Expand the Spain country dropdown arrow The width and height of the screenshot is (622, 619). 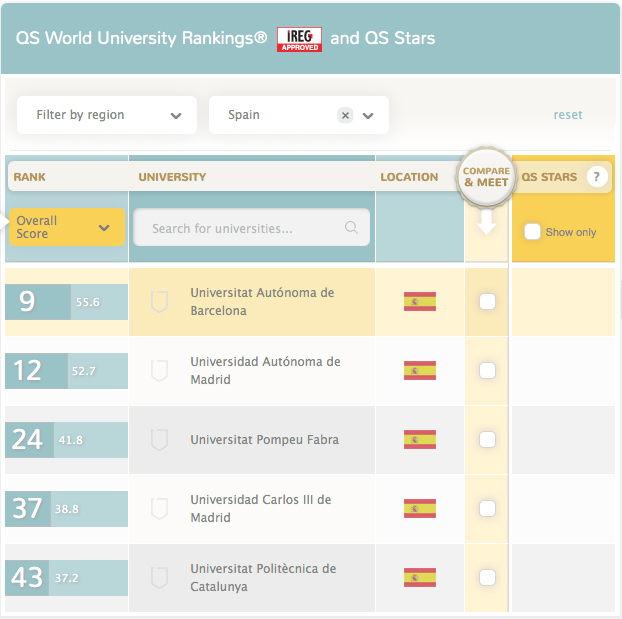pos(368,116)
